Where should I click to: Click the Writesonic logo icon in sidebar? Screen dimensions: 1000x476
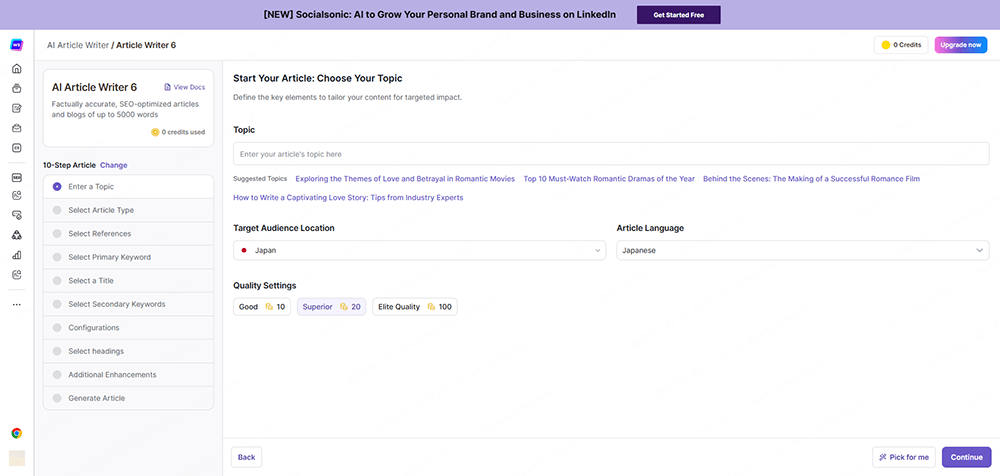point(17,45)
